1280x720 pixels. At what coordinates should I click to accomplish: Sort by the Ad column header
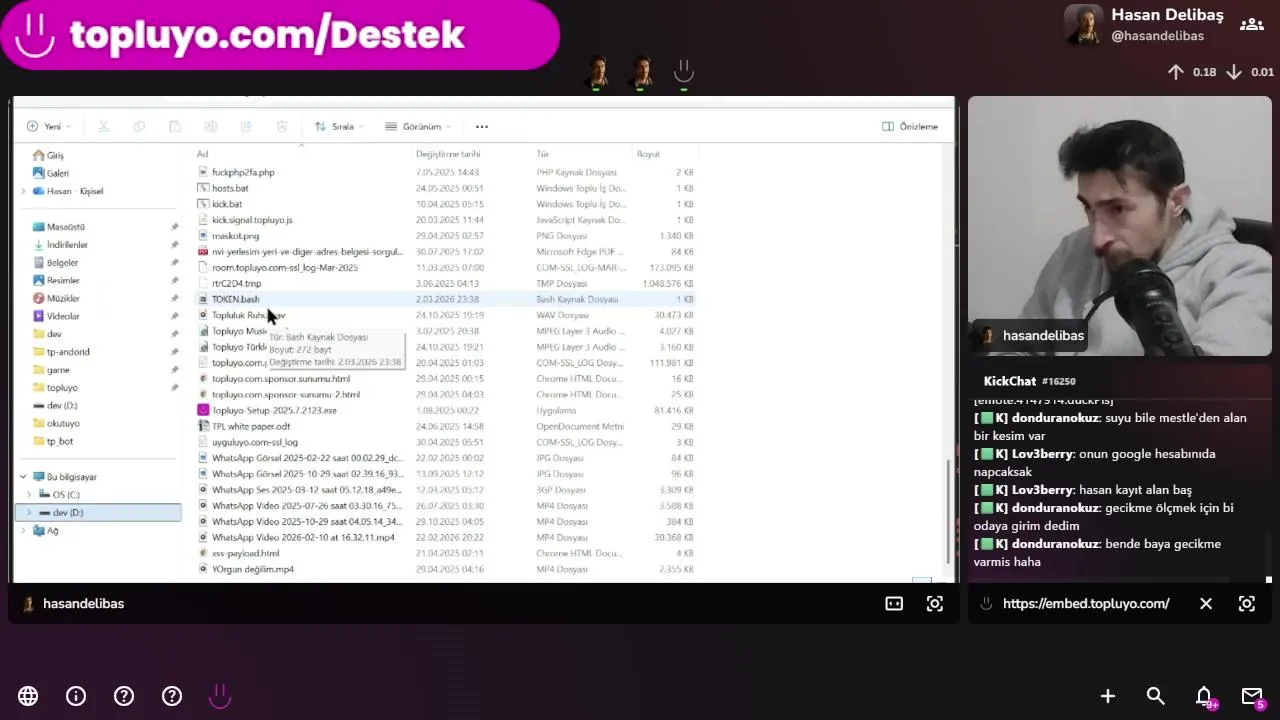coord(202,154)
